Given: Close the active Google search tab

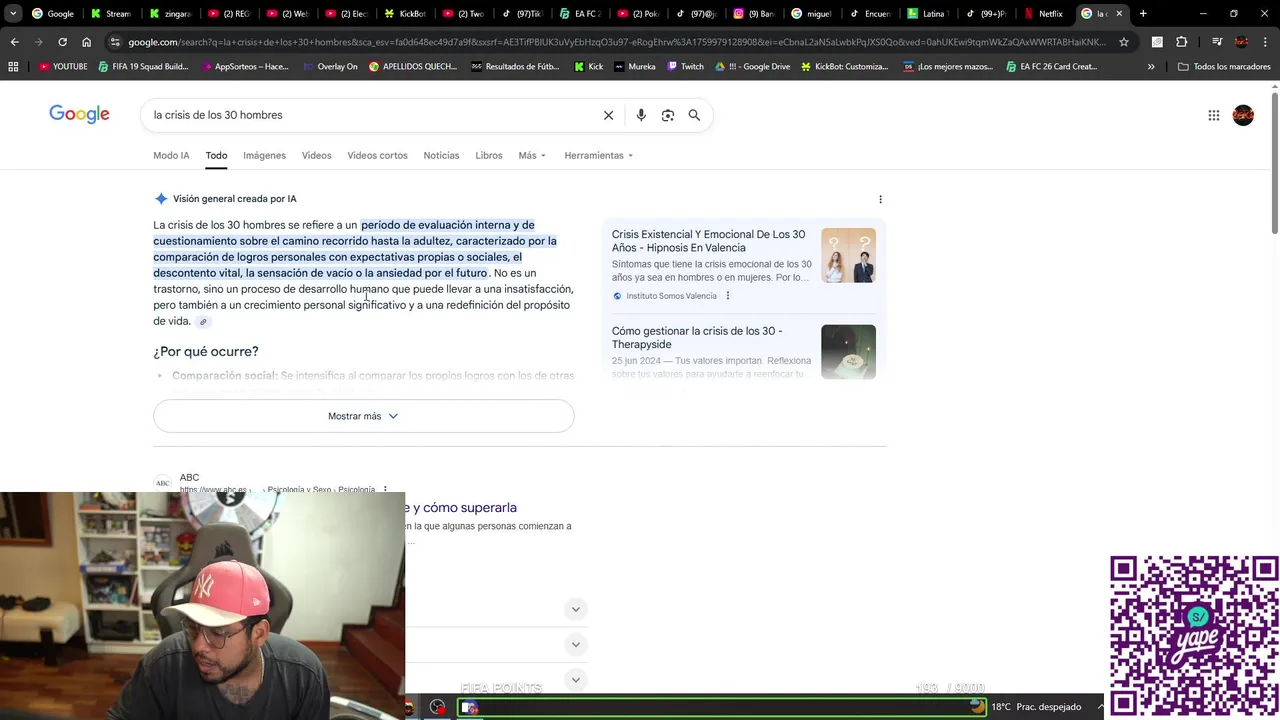Looking at the screenshot, I should click(1119, 13).
